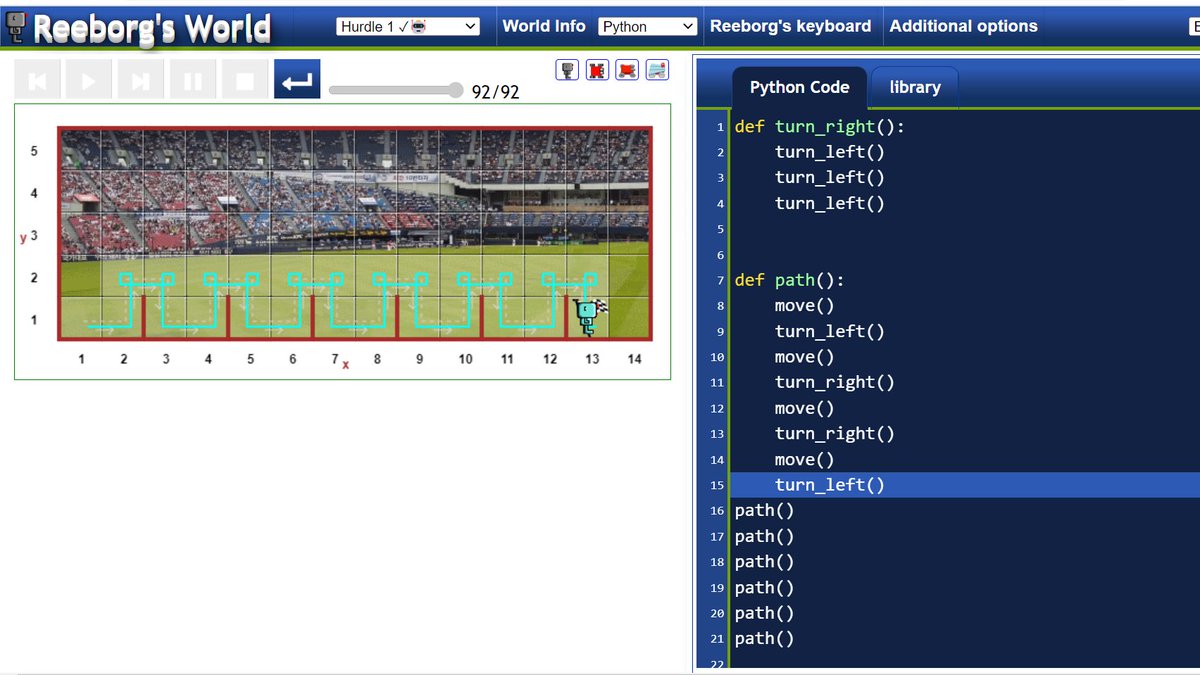Screen dimensions: 1200x675
Task: Click turn_right() on line 13
Action: pos(835,434)
